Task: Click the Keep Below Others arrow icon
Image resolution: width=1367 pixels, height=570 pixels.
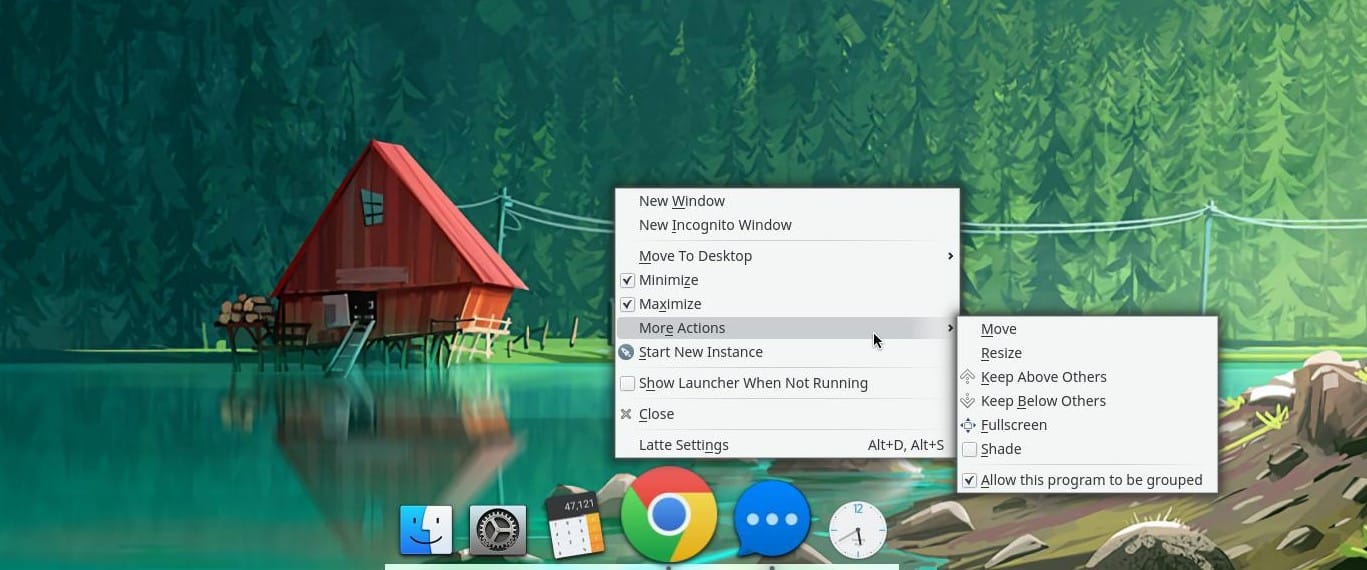Action: tap(968, 401)
